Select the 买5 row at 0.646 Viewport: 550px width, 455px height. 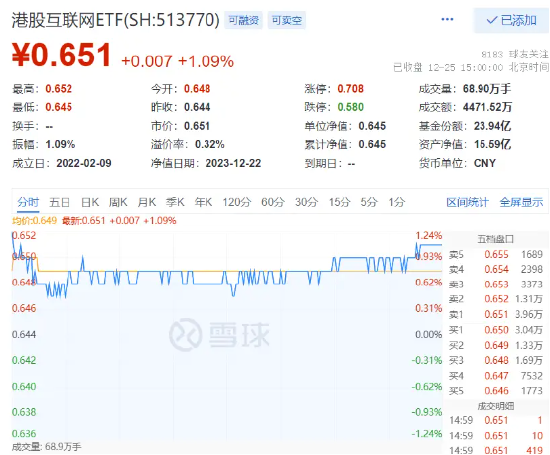click(496, 391)
